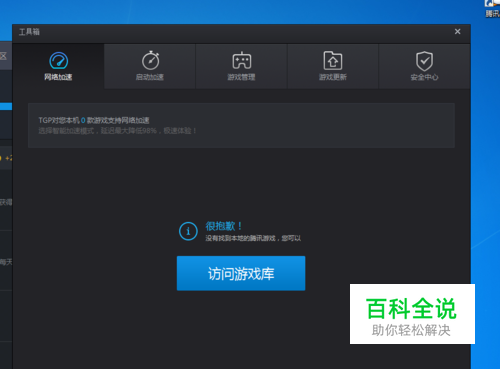Click the blue info circle icon

(188, 231)
